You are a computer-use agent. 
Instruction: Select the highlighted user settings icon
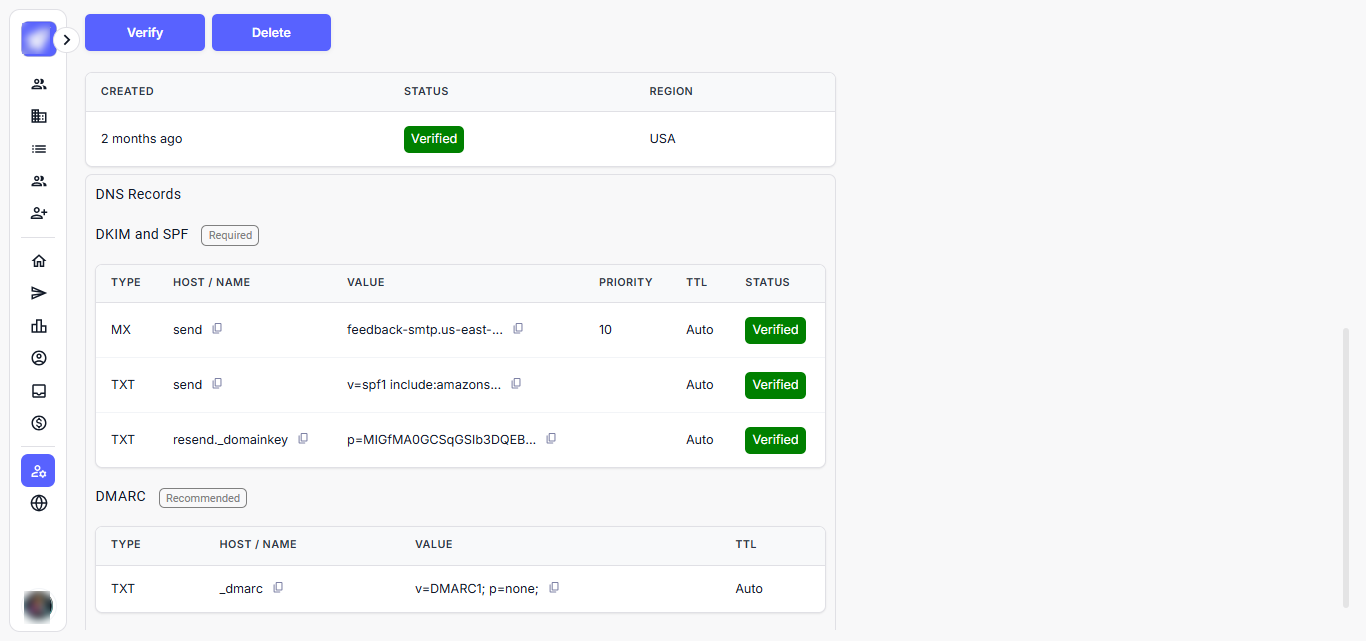38,470
